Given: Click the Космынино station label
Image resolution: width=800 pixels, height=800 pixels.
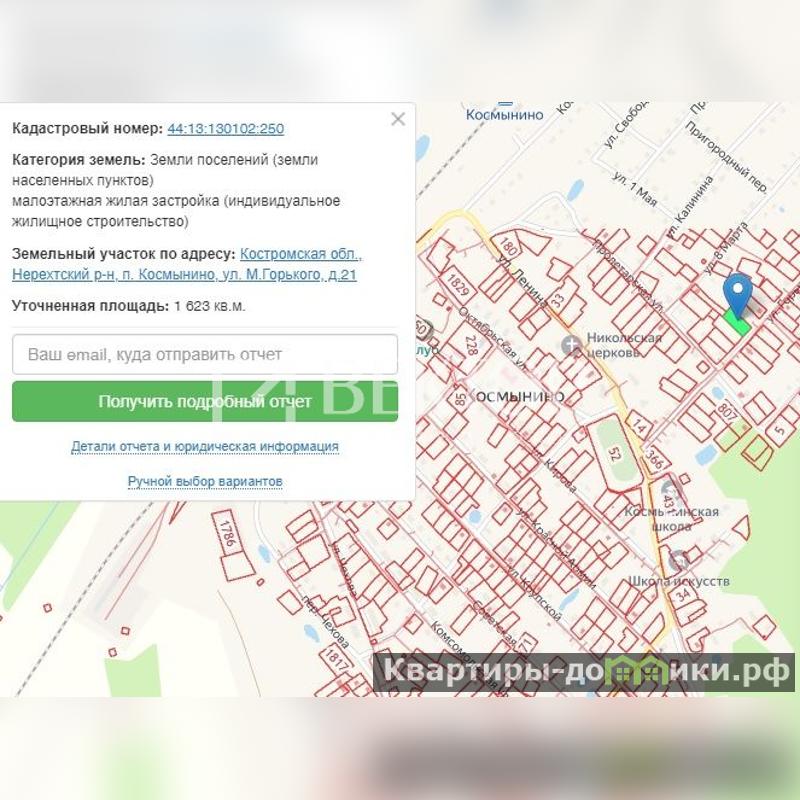Looking at the screenshot, I should click(504, 114).
